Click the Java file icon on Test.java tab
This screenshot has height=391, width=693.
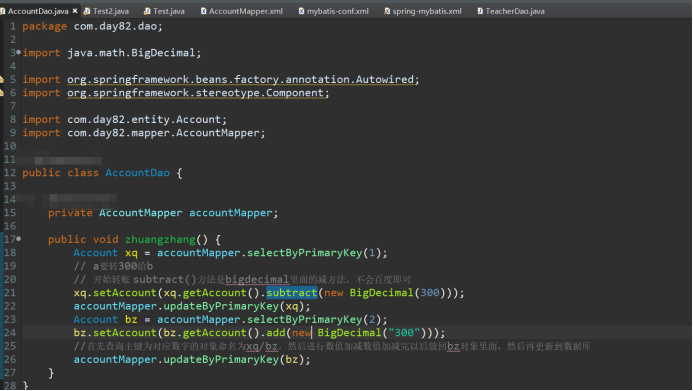(147, 11)
